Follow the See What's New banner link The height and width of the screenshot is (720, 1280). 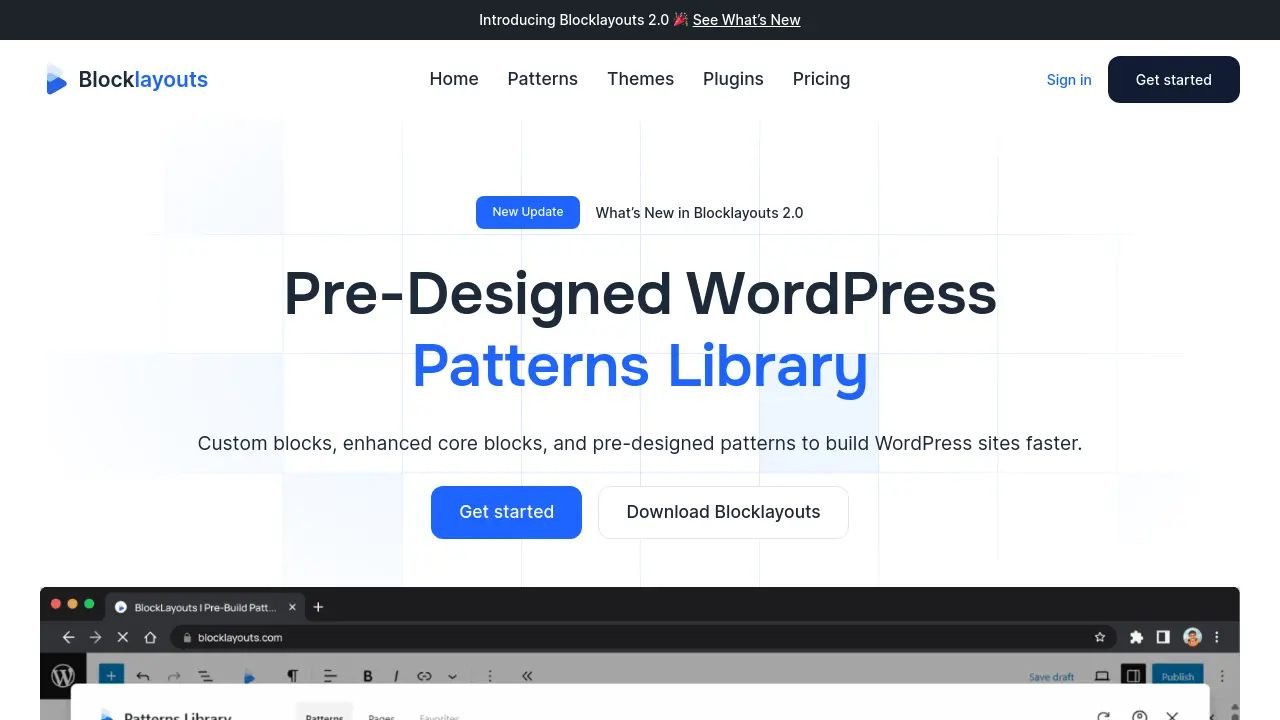pyautogui.click(x=747, y=20)
